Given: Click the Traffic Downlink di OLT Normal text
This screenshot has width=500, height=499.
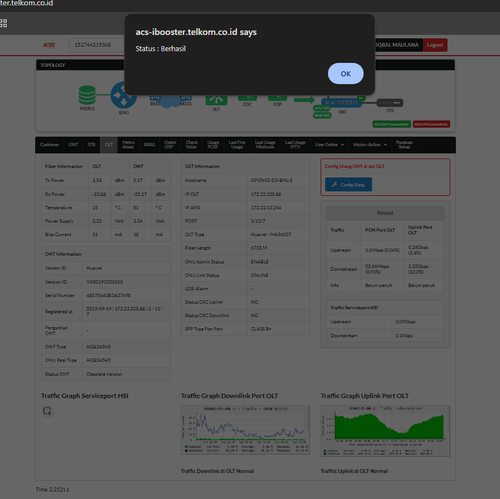Looking at the screenshot, I should coord(217,471).
